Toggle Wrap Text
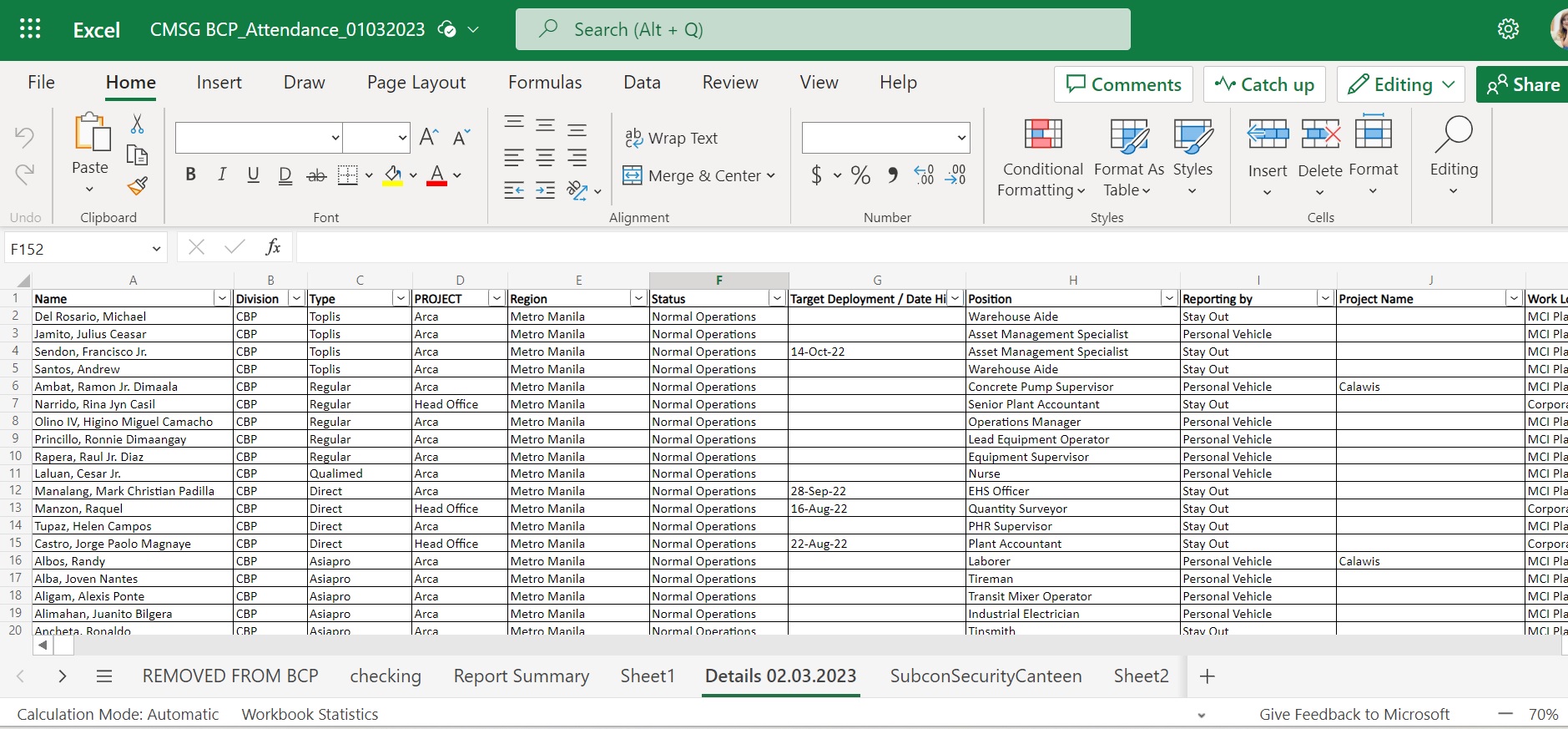The width and height of the screenshot is (1568, 729). 671,138
